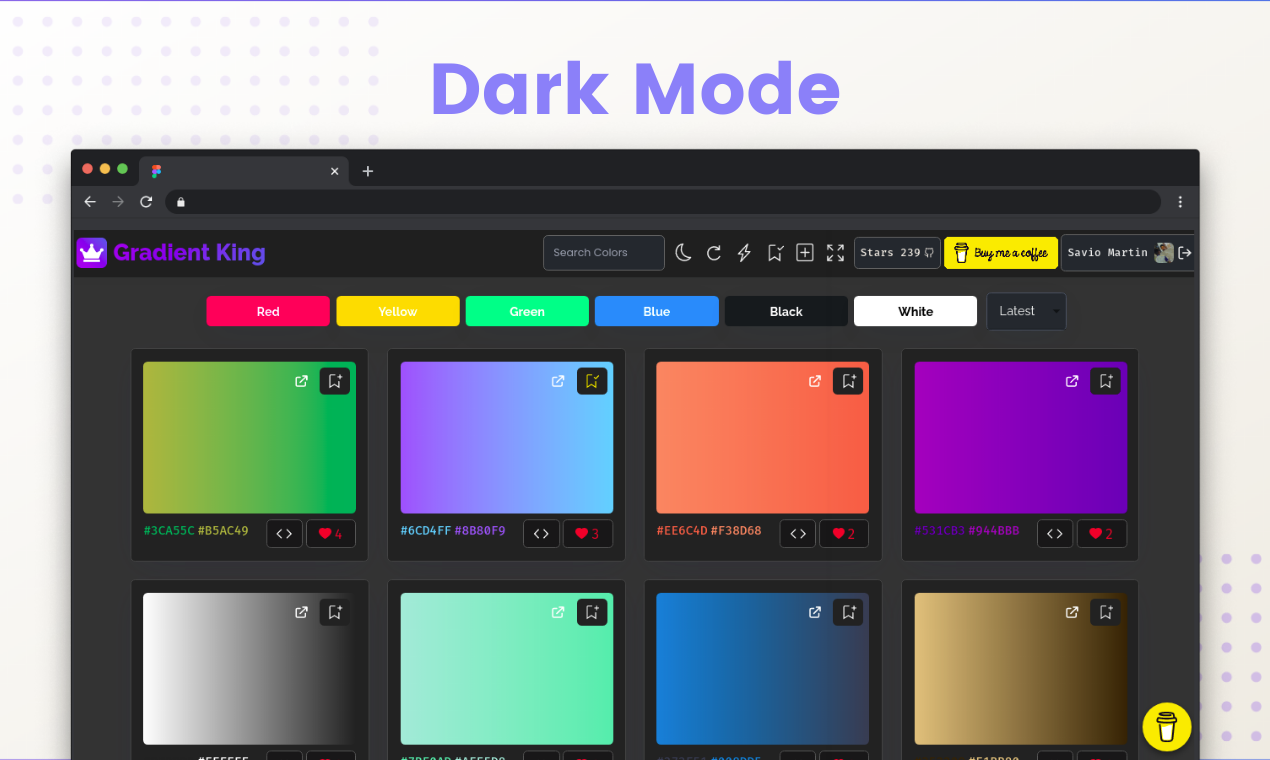Bookmark the purple #531CB3 gradient
This screenshot has width=1270, height=760.
point(1105,381)
